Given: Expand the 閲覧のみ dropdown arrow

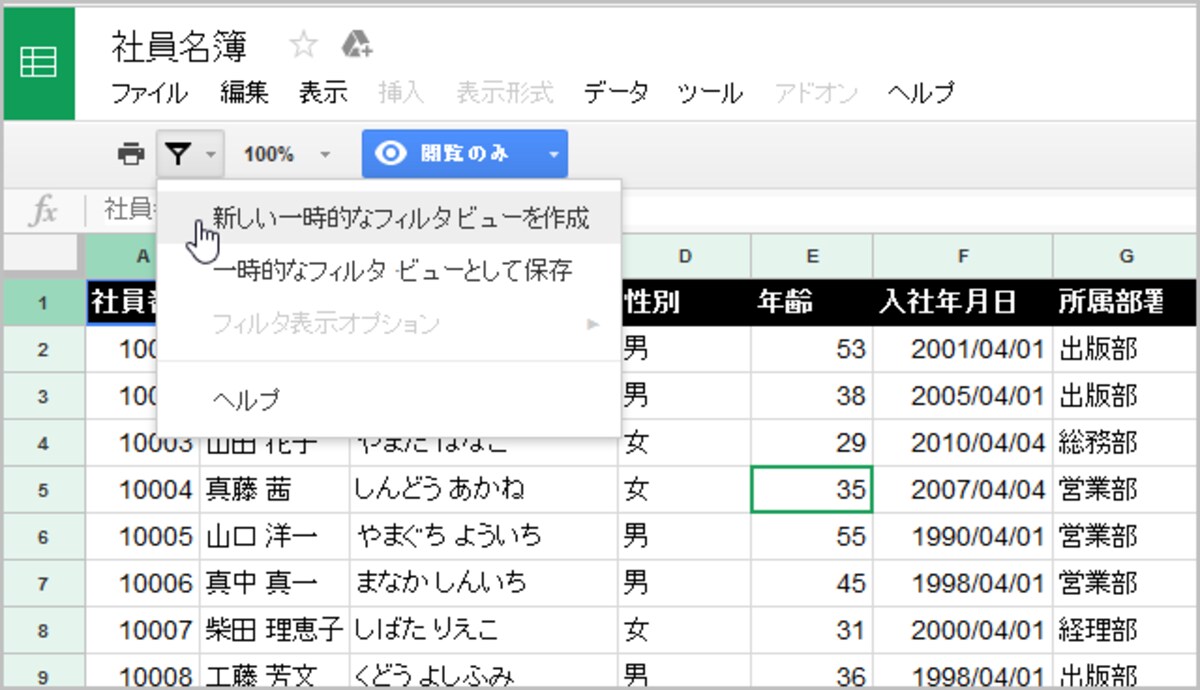Looking at the screenshot, I should click(554, 155).
